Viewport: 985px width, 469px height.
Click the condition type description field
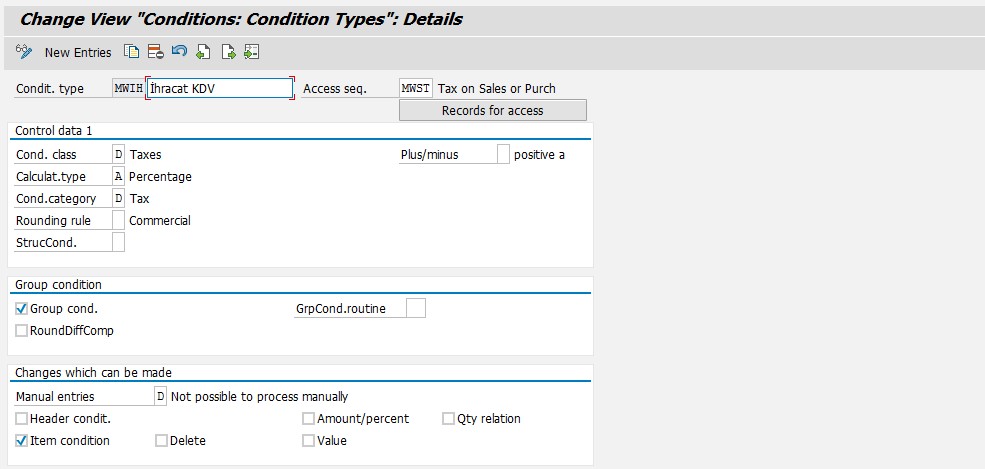(x=220, y=88)
